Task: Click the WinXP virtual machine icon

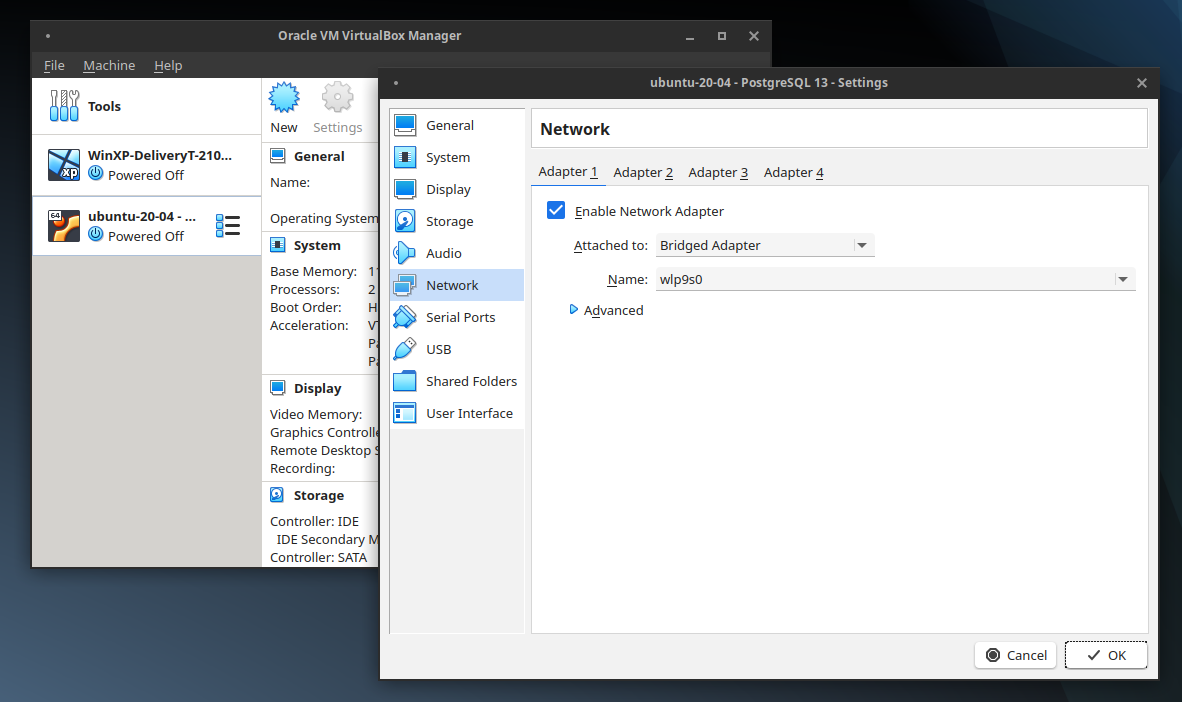Action: (x=64, y=164)
